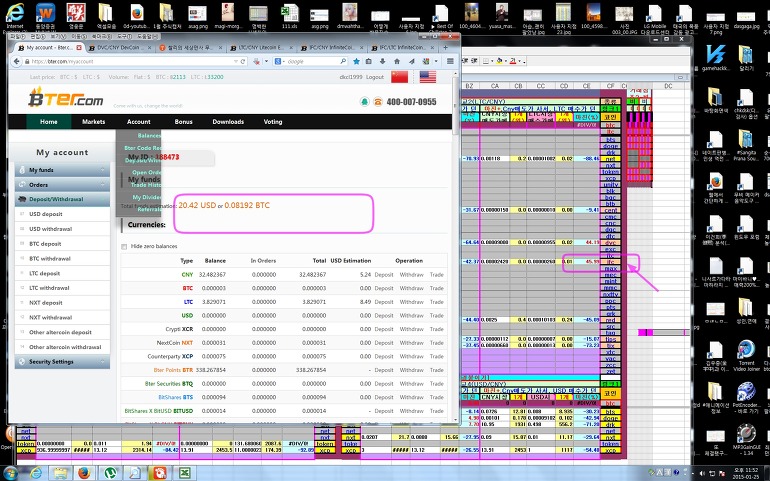This screenshot has width=770, height=481.
Task: Open the Markets navigation menu
Action: (93, 122)
